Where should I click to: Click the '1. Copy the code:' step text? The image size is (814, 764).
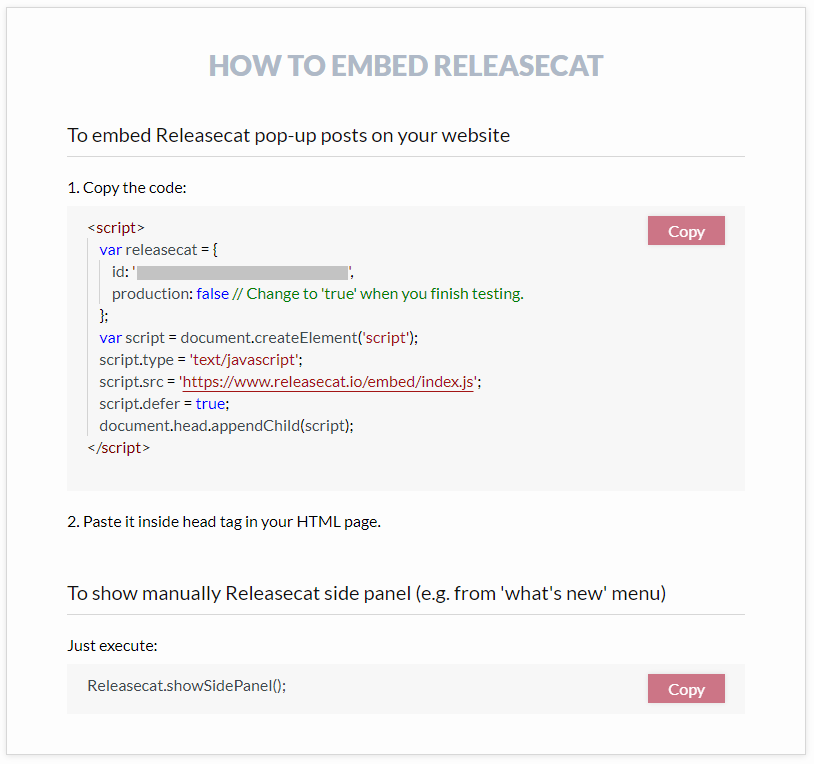126,187
